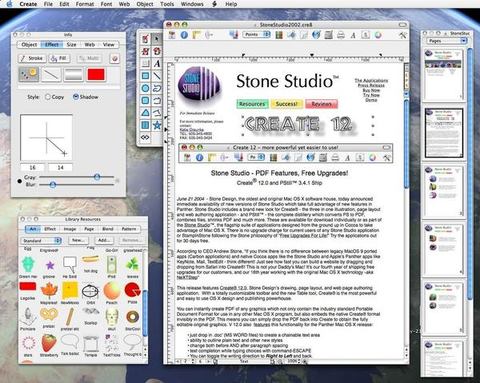Image resolution: width=480 pixels, height=383 pixels.
Task: Click the Print icon in document toolbar
Action: [341, 35]
